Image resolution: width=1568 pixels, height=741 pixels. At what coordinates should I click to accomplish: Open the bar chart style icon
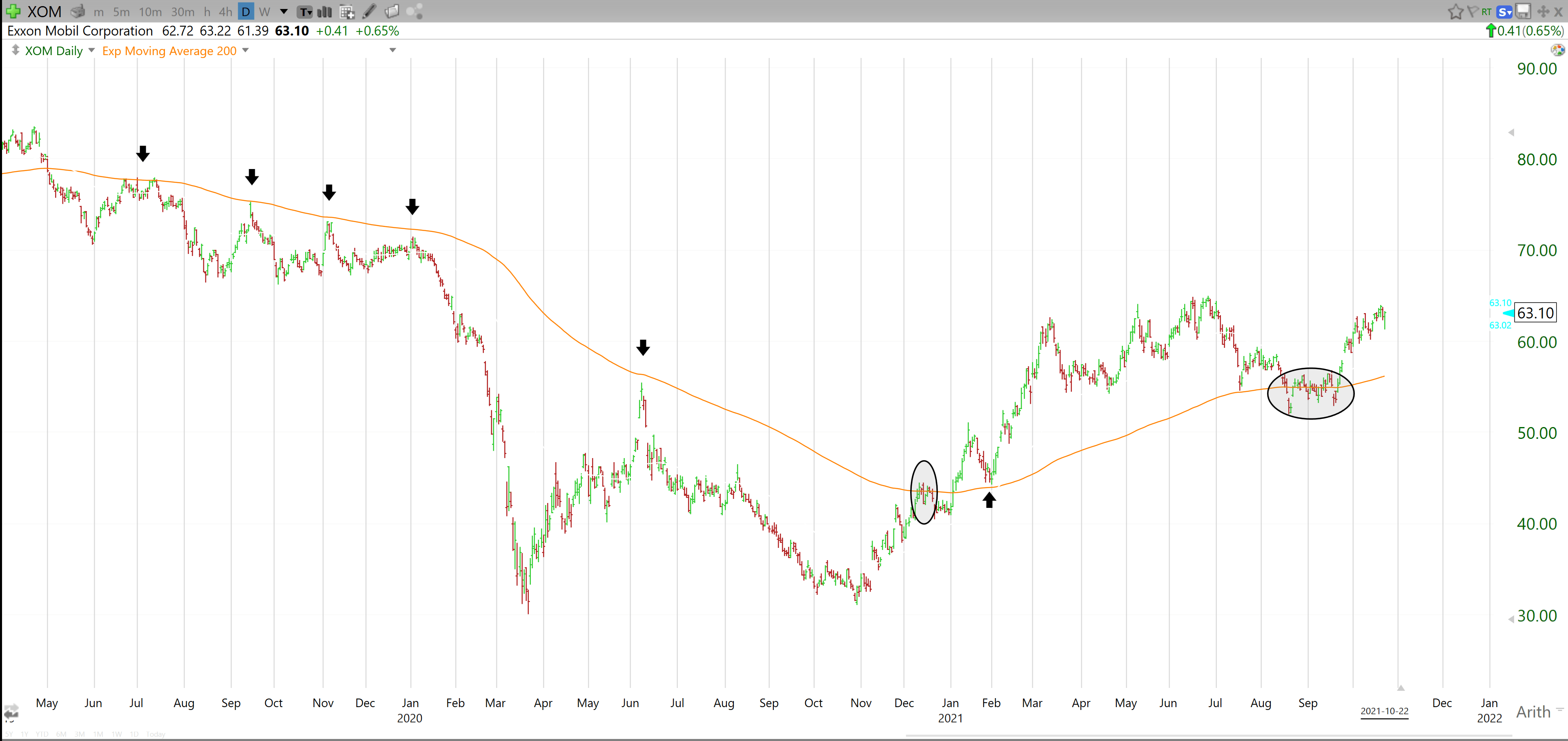pos(325,11)
